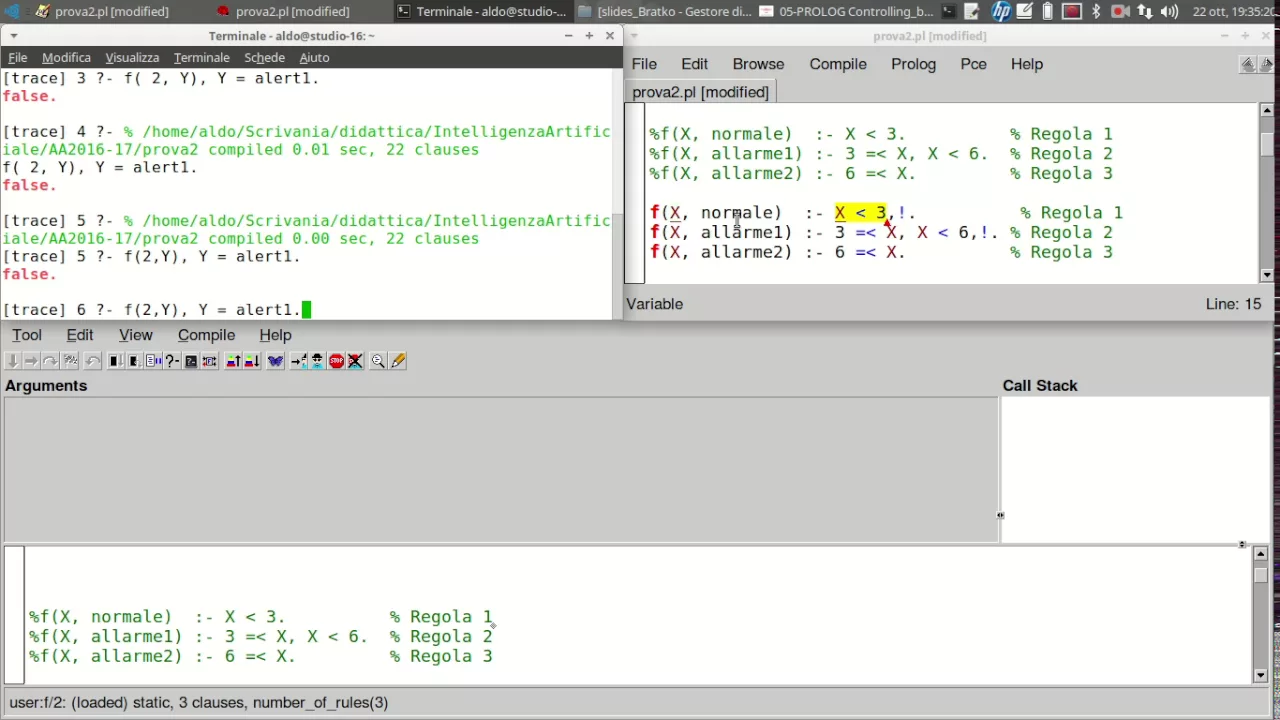Select the prova2.pl [modified] editor tab
Screen dimensions: 1280x720
pyautogui.click(x=700, y=92)
